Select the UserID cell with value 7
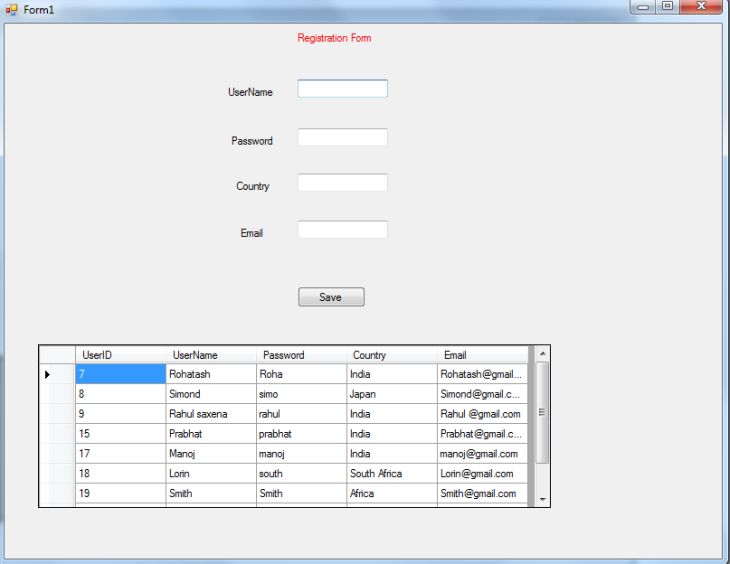 coord(121,374)
